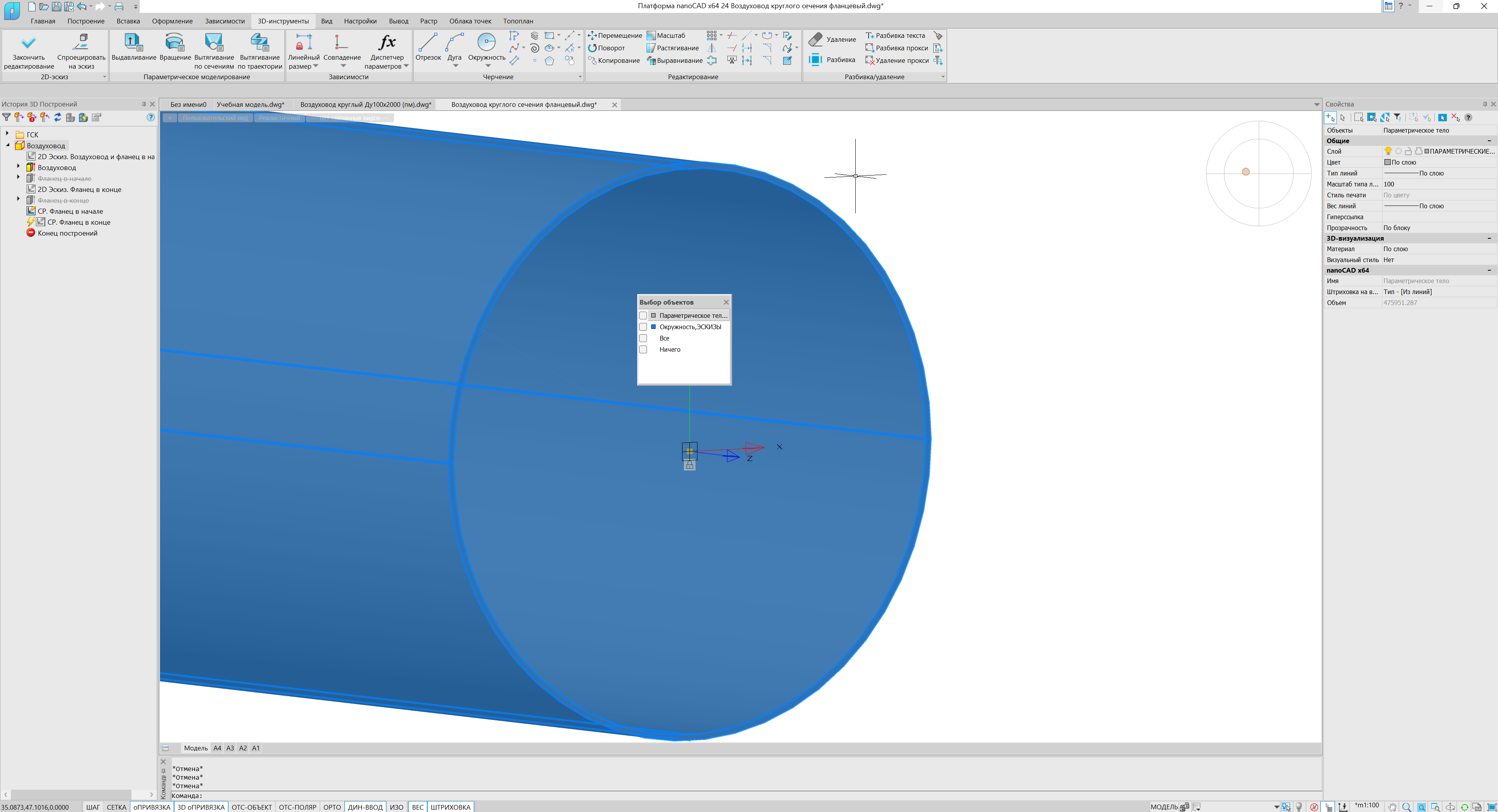Collapse the Общие properties section
1498x812 pixels.
coord(1489,141)
